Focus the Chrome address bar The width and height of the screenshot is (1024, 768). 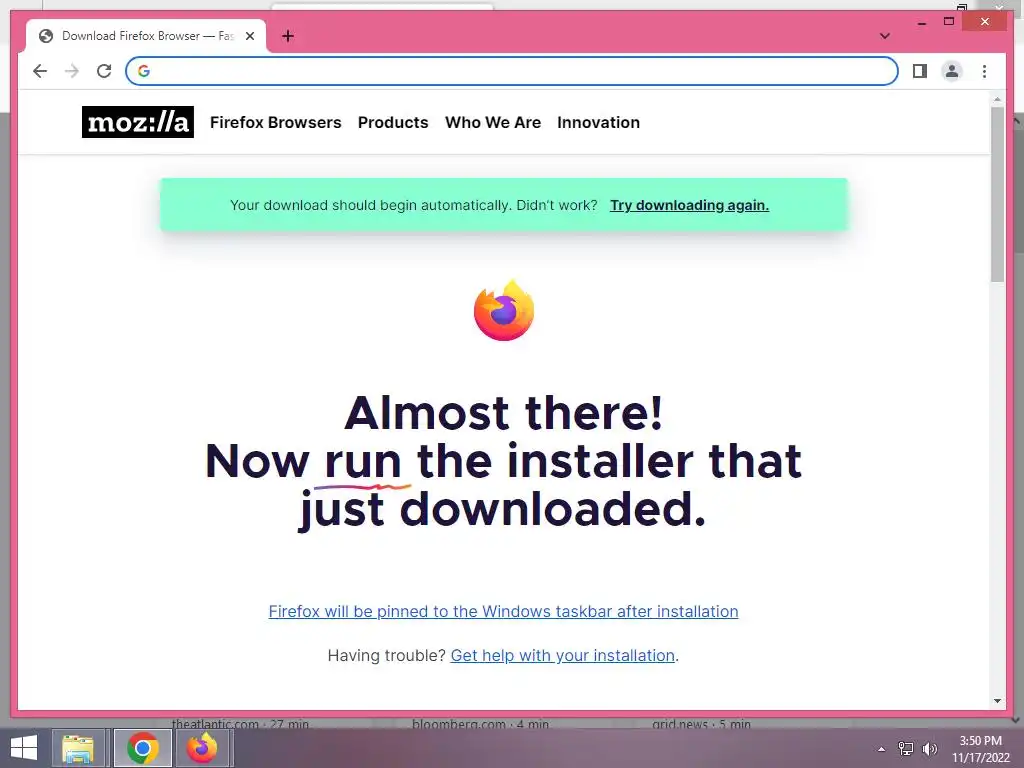(511, 71)
